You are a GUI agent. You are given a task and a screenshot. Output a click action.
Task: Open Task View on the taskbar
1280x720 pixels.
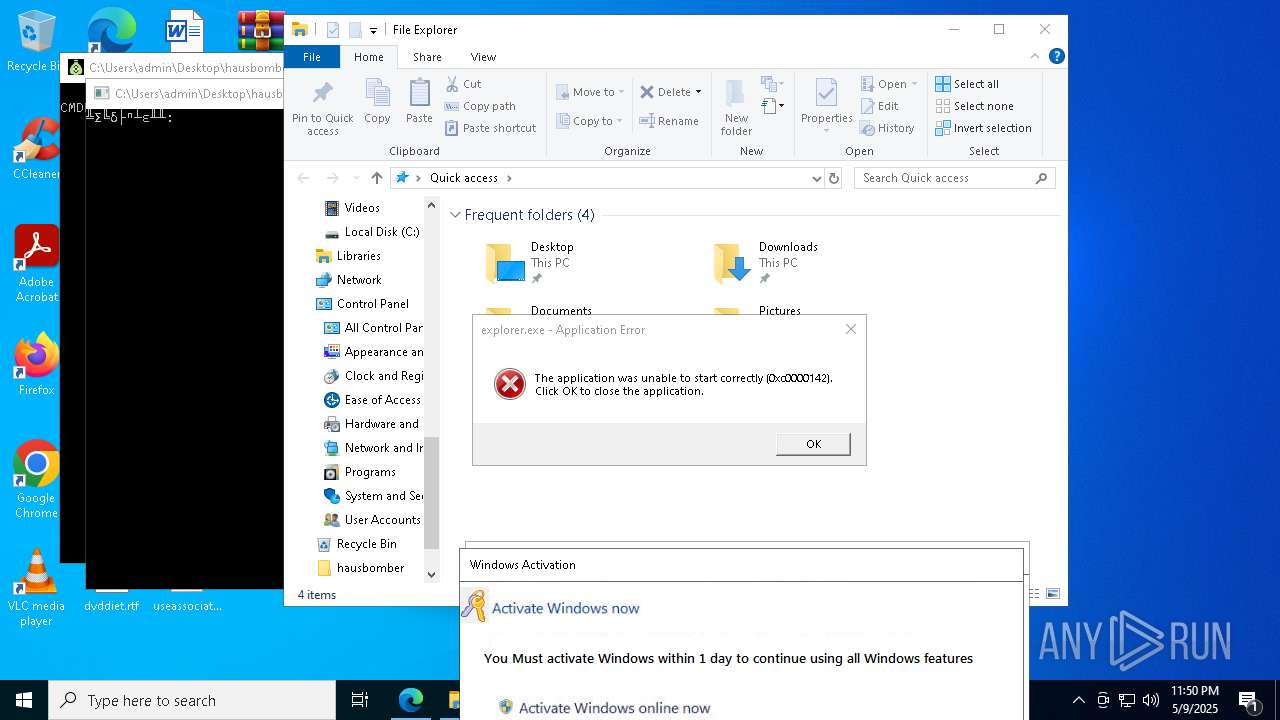(360, 700)
